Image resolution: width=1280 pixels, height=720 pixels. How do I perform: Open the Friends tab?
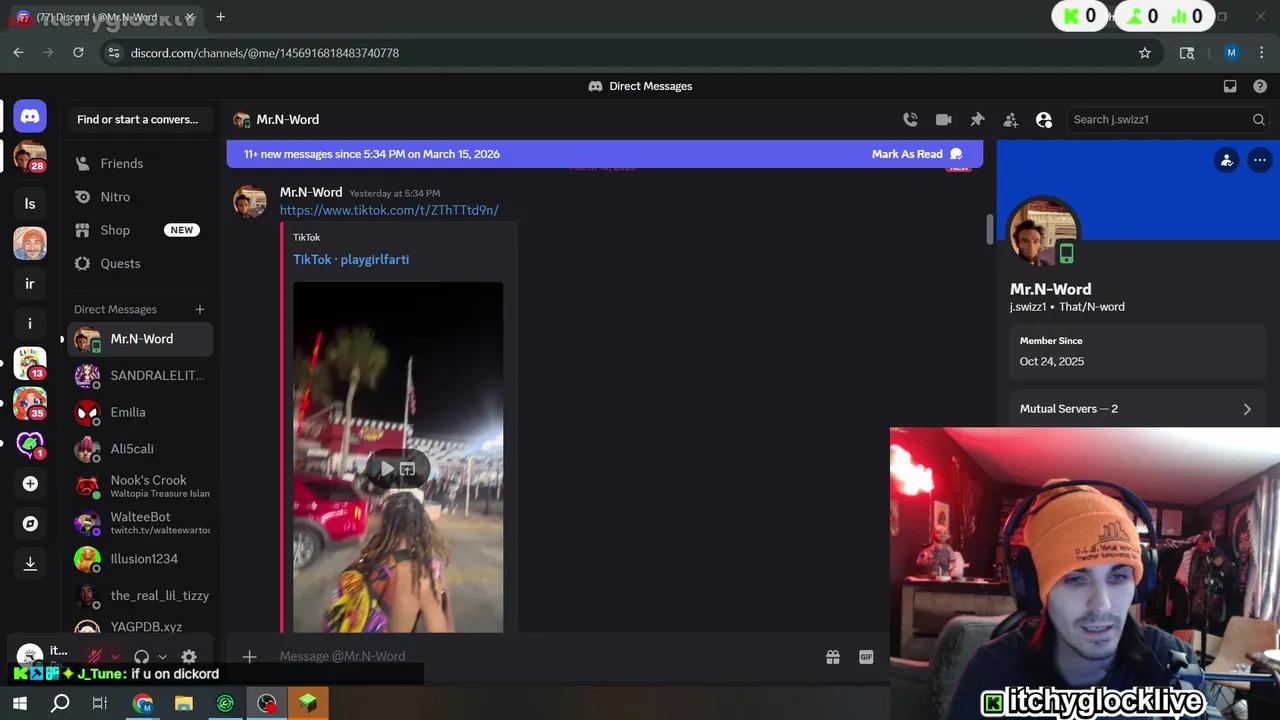[140, 163]
